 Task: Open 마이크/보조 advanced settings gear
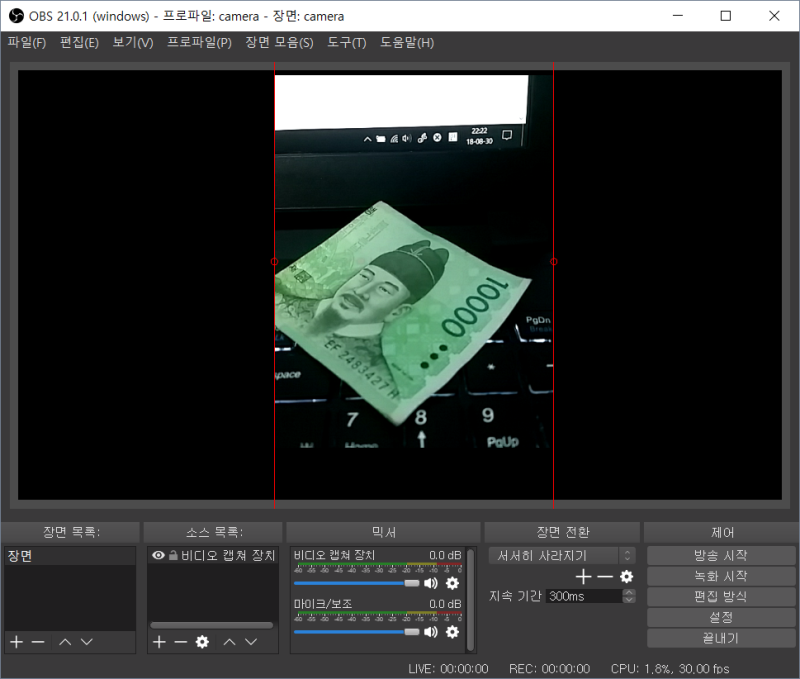click(452, 633)
